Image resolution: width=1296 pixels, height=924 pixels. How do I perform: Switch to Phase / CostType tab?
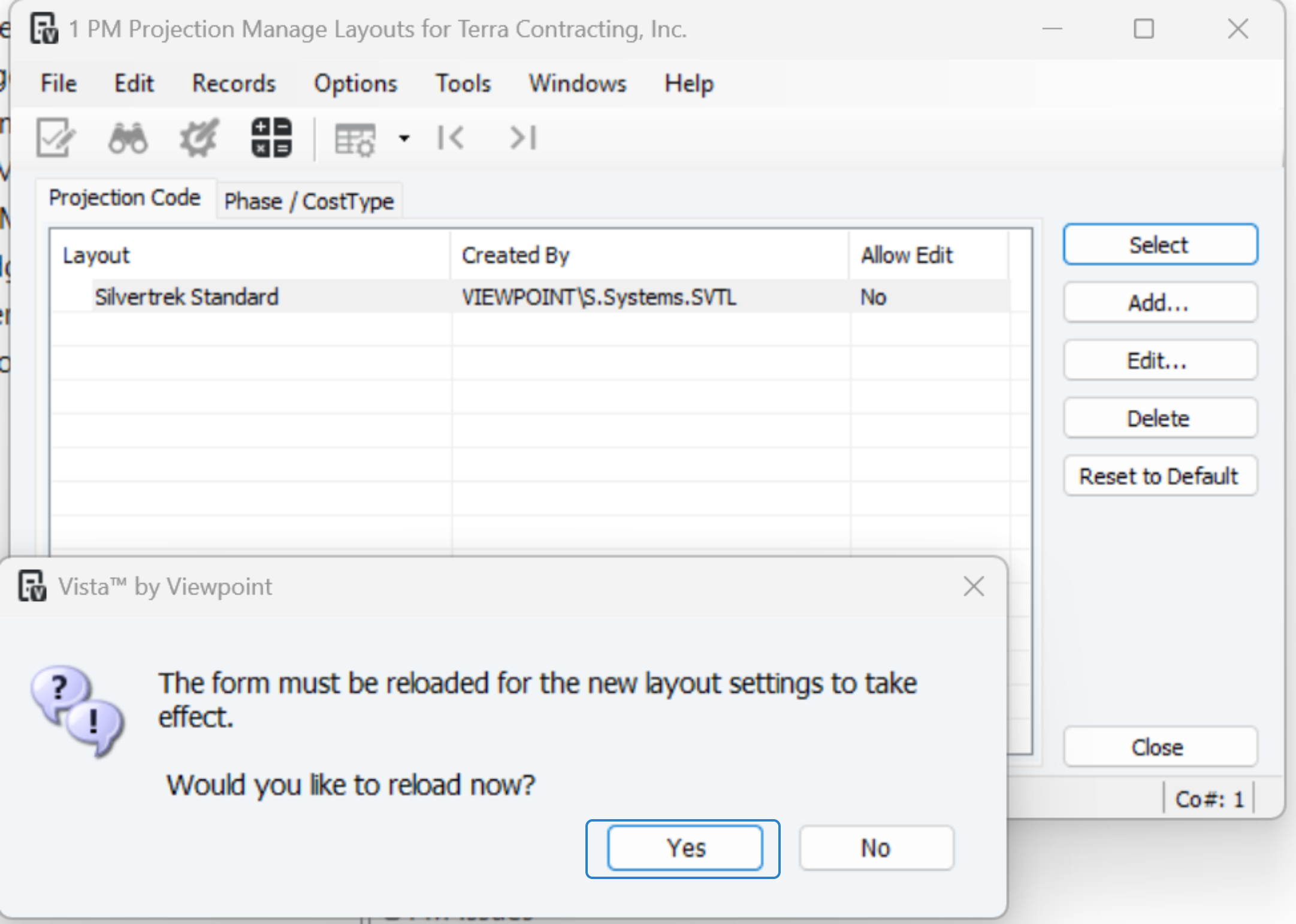pyautogui.click(x=309, y=201)
